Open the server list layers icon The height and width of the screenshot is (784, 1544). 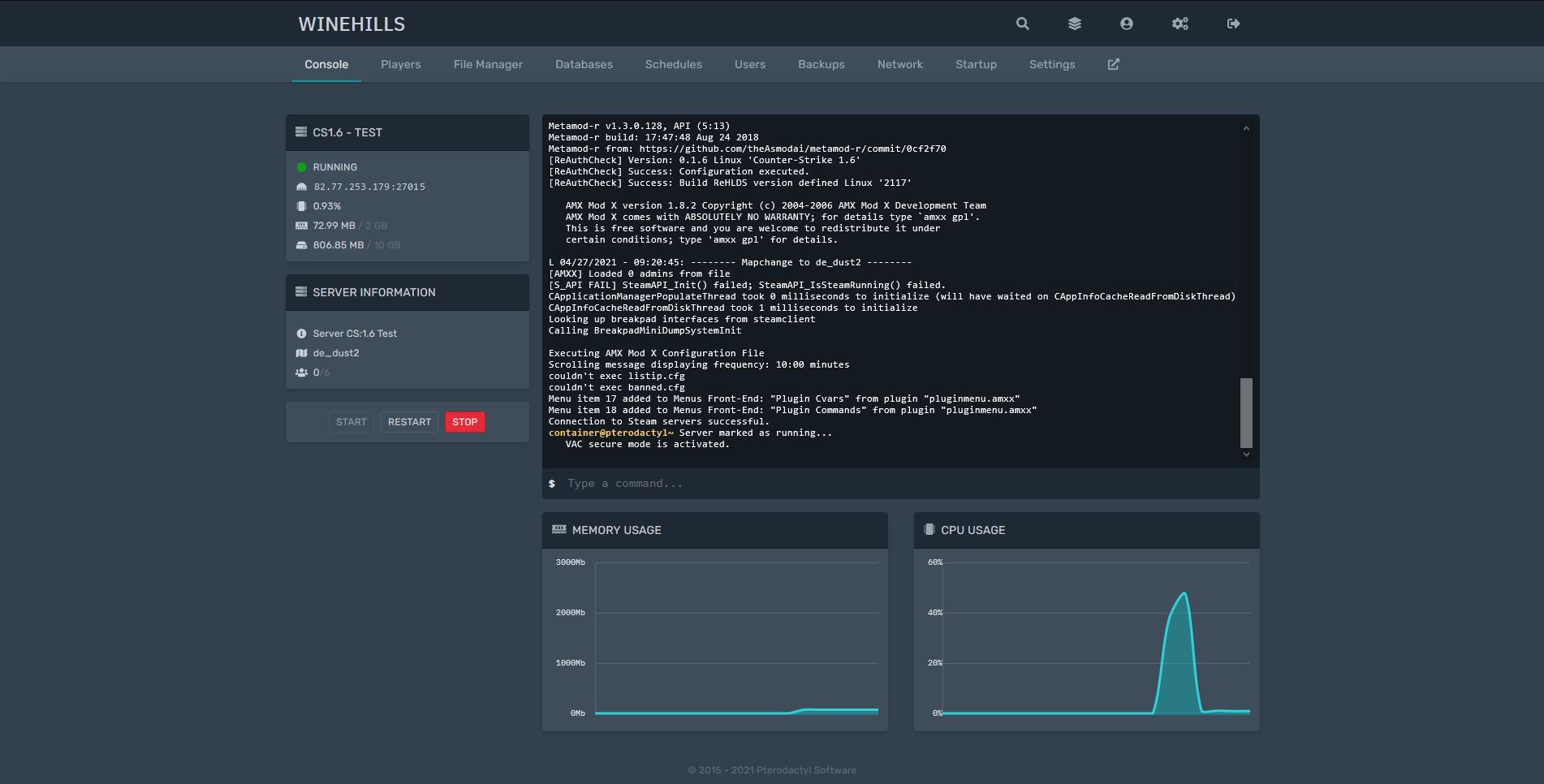tap(1074, 24)
